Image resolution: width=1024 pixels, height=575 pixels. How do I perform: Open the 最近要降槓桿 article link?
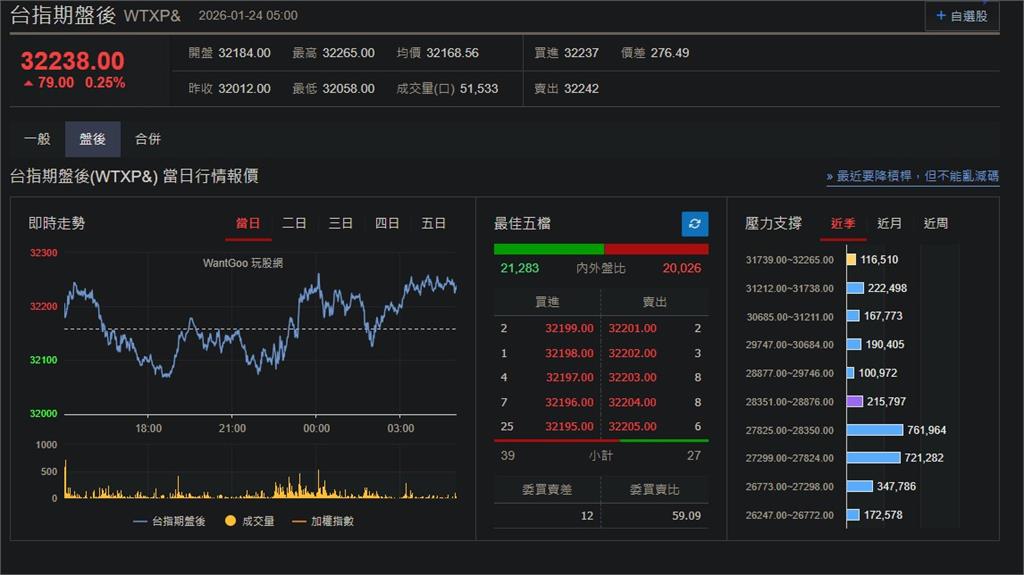point(913,176)
